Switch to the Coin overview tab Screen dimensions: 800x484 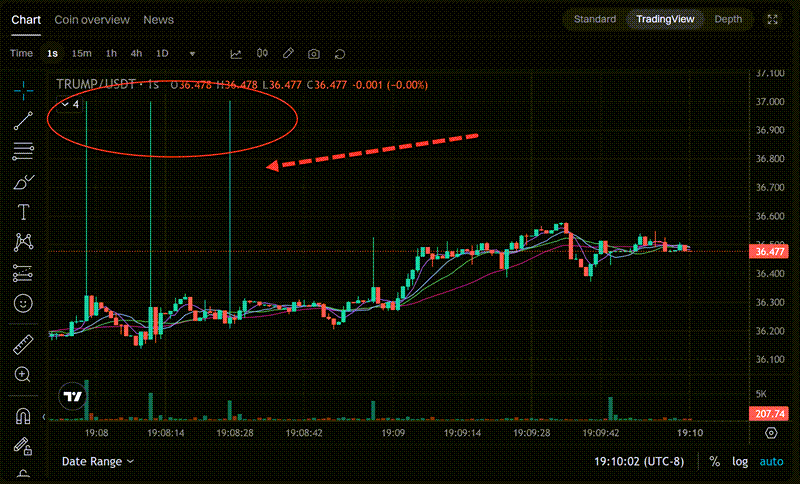pyautogui.click(x=92, y=19)
